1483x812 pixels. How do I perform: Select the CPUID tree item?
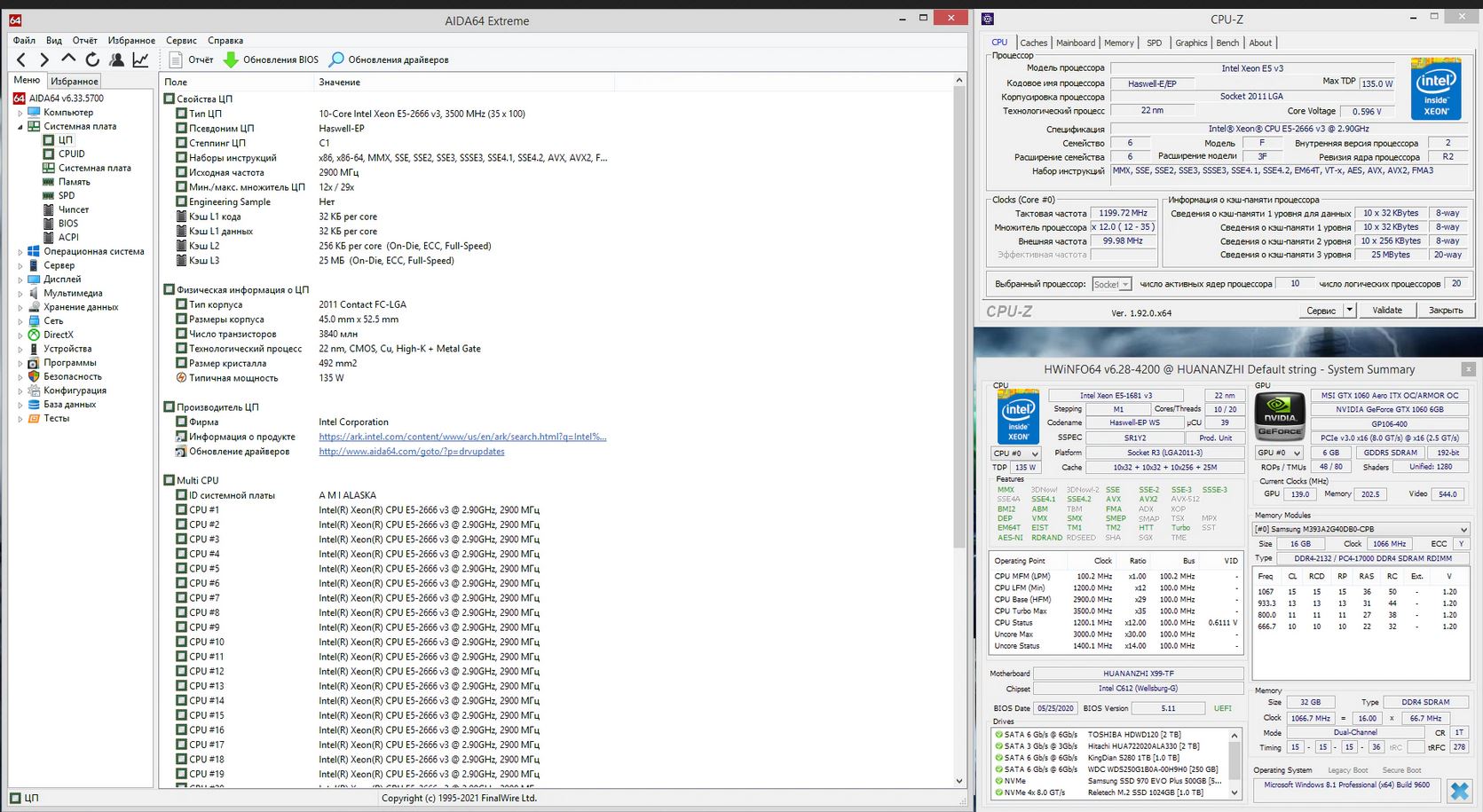tap(64, 154)
